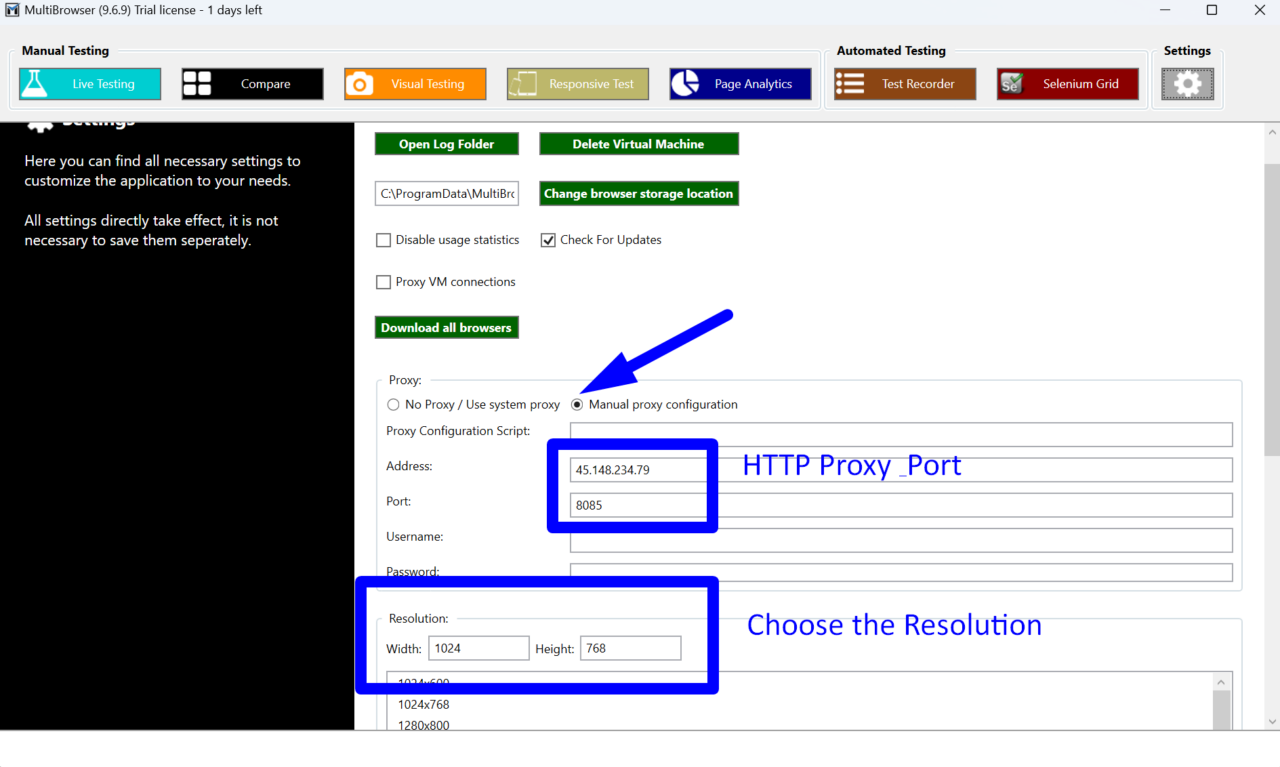Choose Manual proxy configuration

(x=577, y=404)
